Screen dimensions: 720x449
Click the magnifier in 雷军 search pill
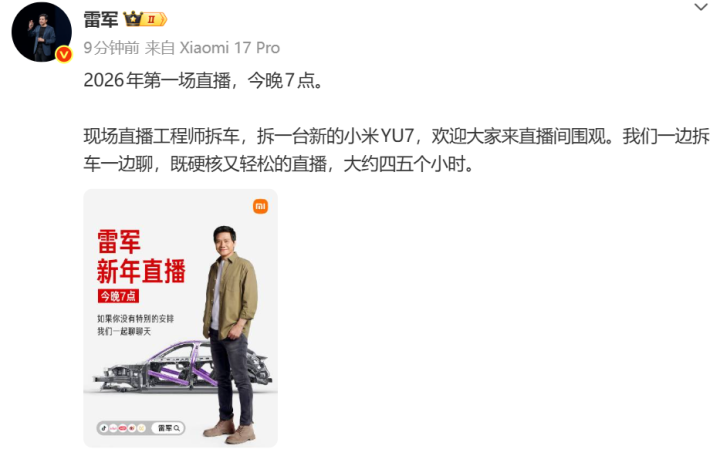176,428
